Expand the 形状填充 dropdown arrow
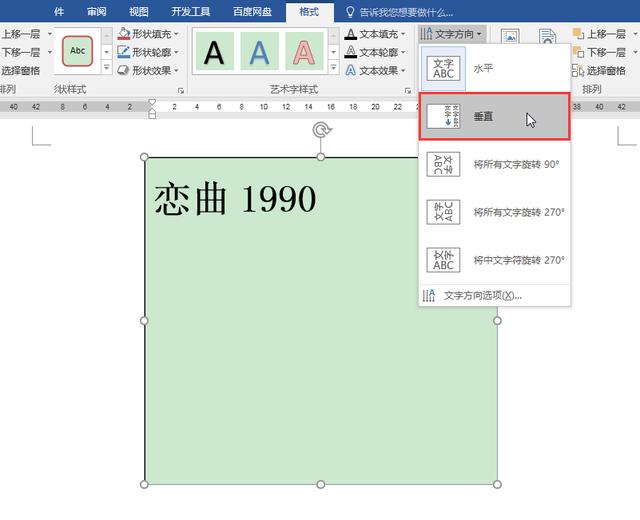 click(x=177, y=34)
